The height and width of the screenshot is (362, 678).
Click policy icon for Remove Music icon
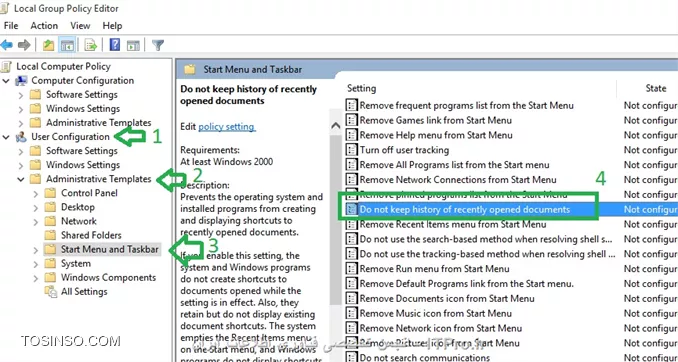coord(352,314)
